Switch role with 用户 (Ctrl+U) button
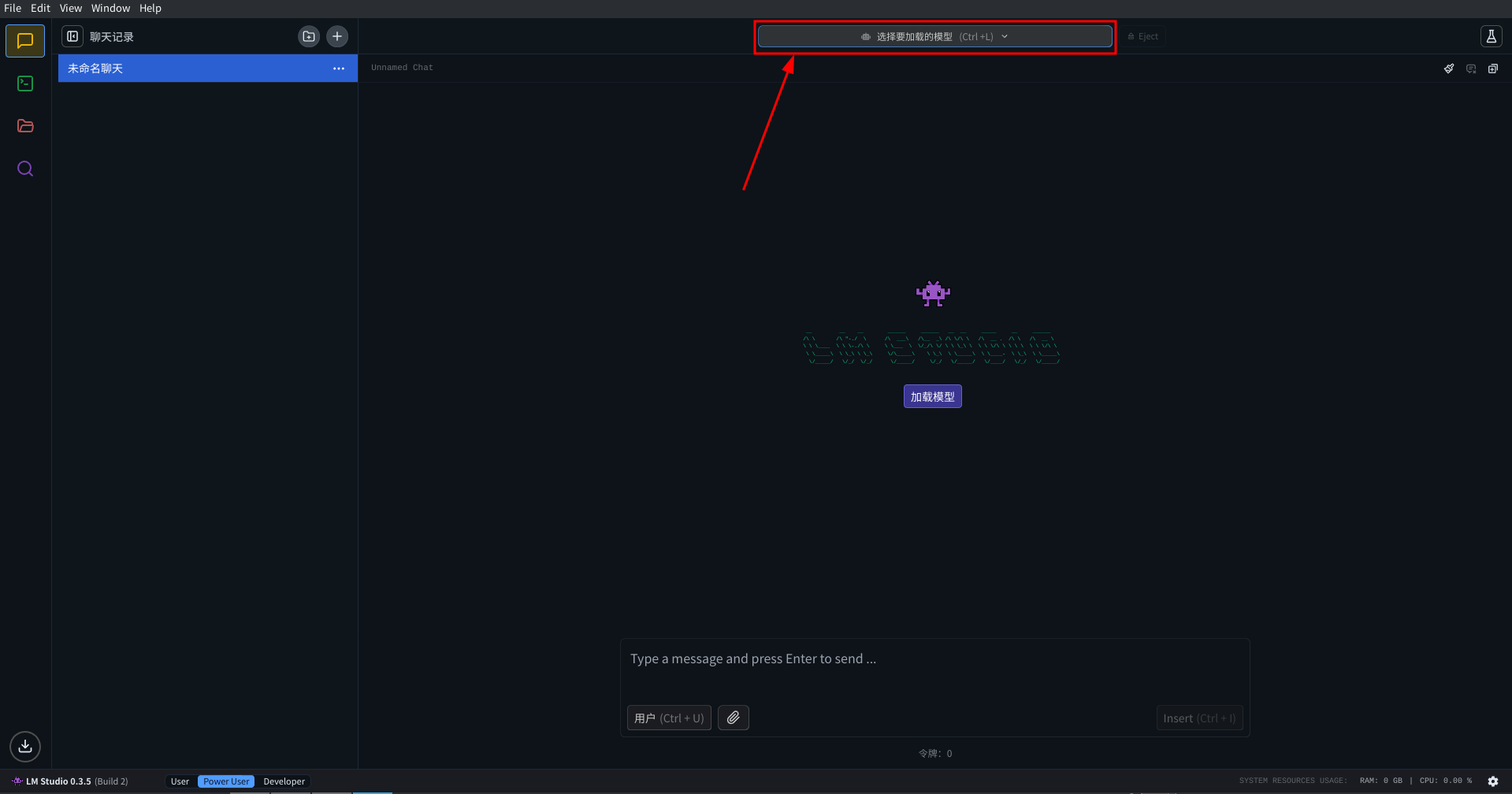Image resolution: width=1512 pixels, height=794 pixels. 669,718
